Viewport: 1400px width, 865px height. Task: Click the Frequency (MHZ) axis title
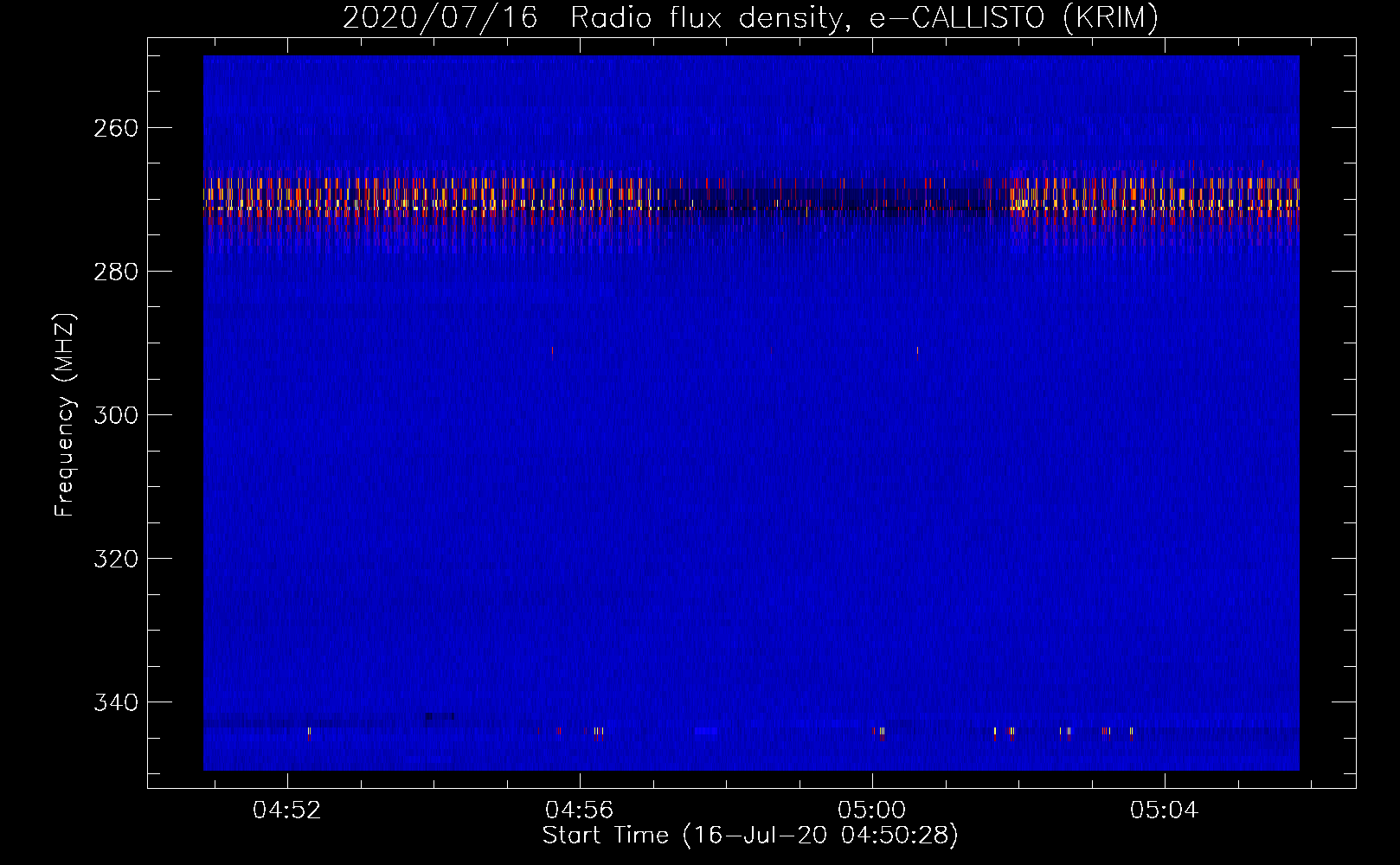[65, 414]
